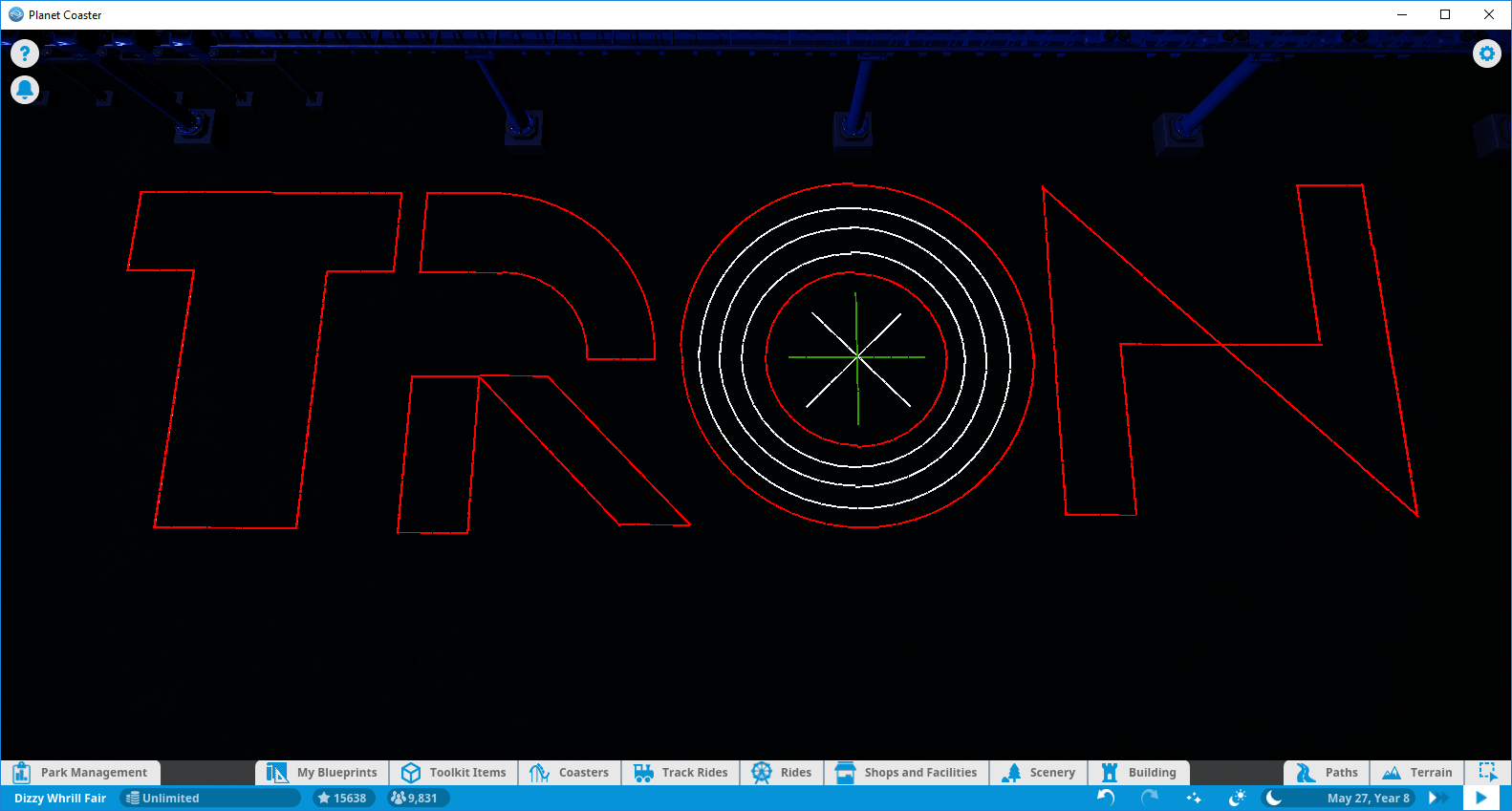Click the Planet Coaster title bar icon
Image resolution: width=1512 pixels, height=811 pixels.
pos(16,14)
